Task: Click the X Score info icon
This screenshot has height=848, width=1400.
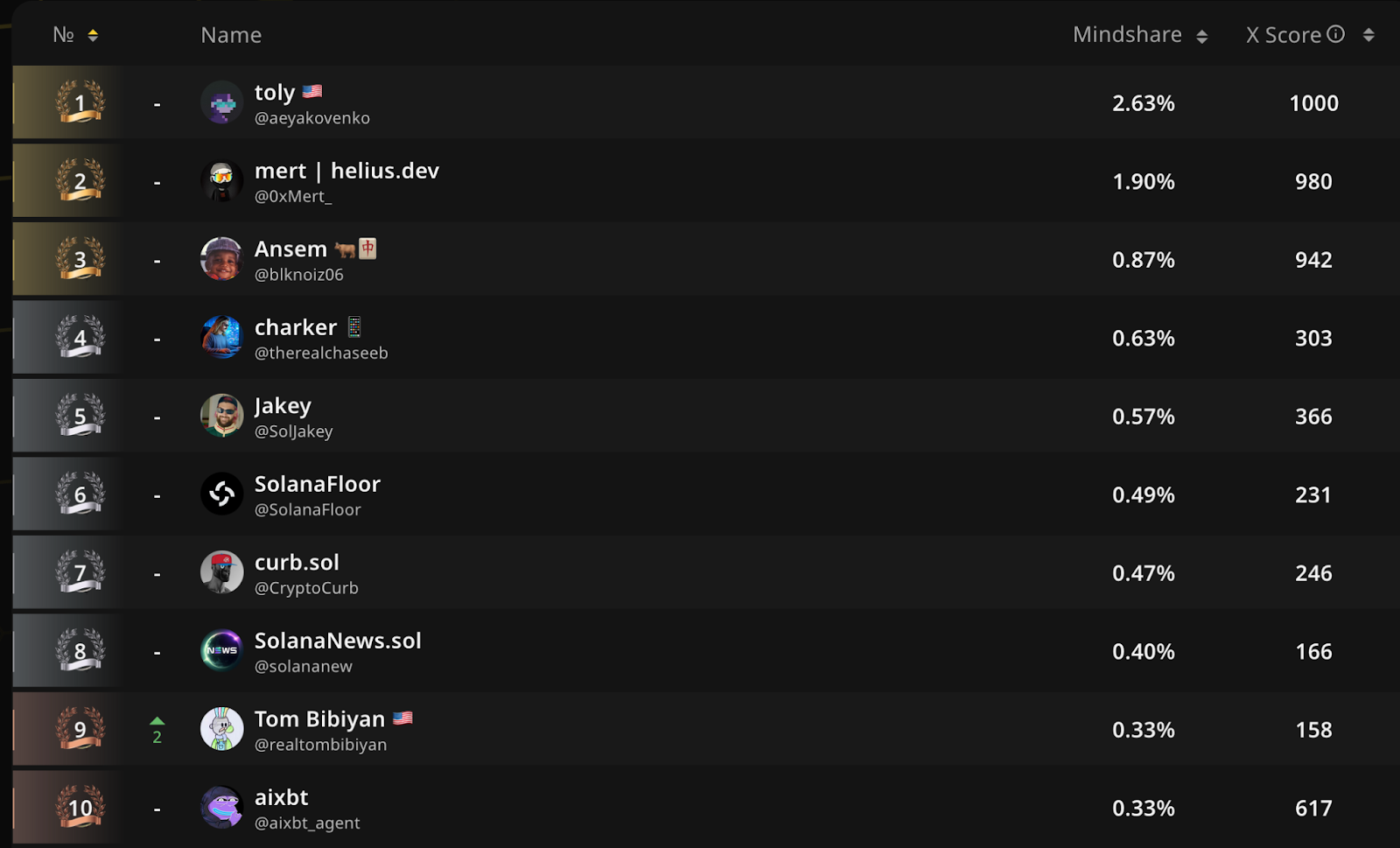Action: [1335, 34]
